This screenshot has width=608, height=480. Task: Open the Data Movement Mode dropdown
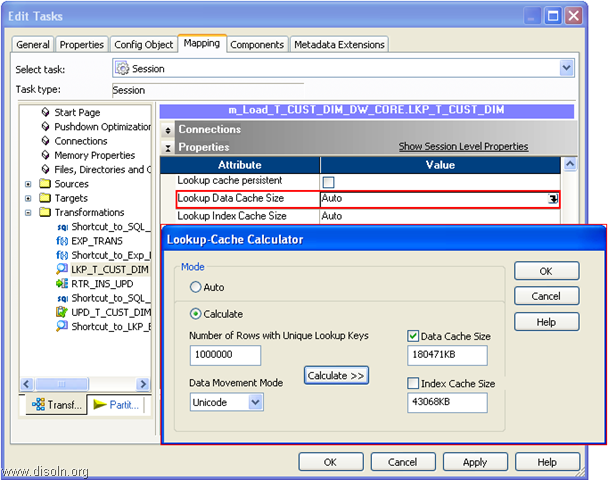[x=255, y=402]
